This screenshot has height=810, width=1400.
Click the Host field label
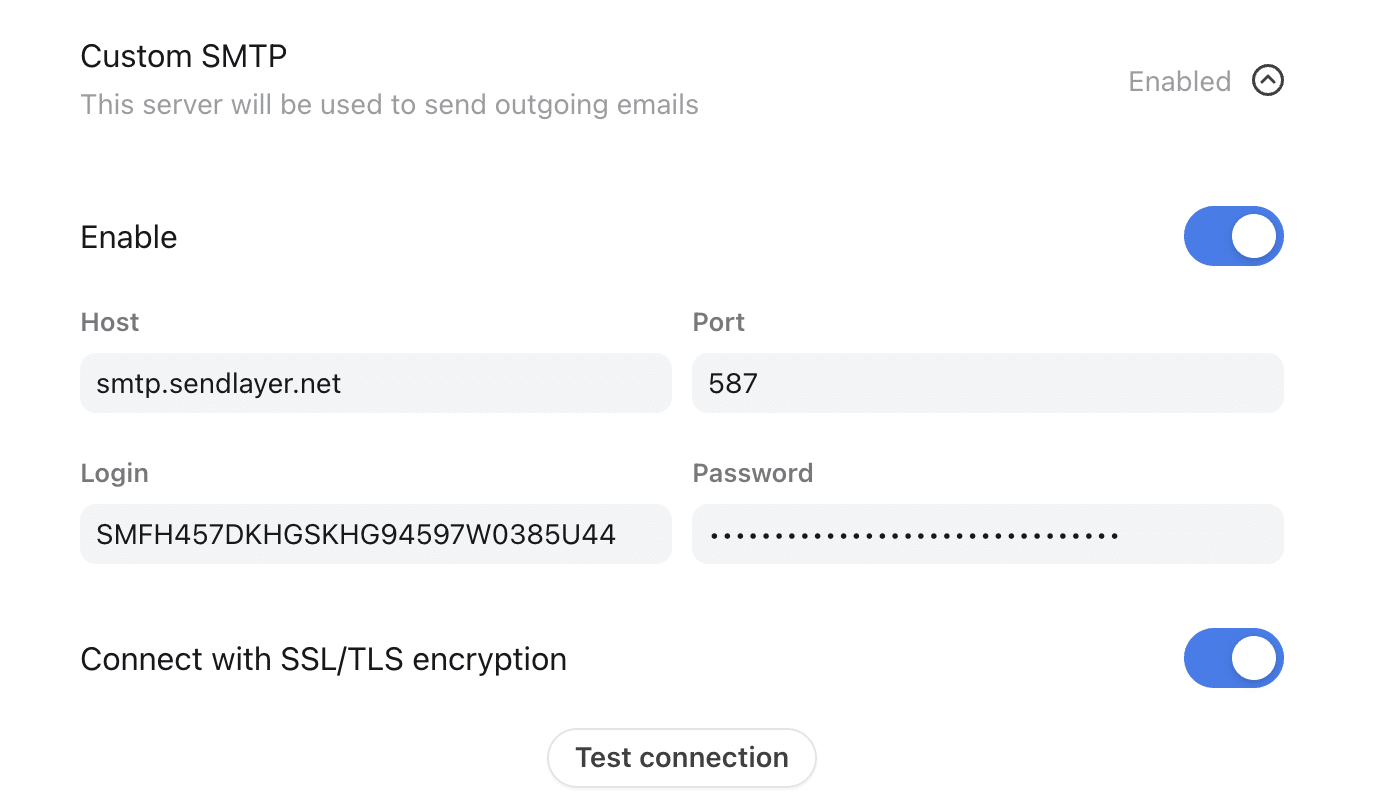[x=109, y=322]
